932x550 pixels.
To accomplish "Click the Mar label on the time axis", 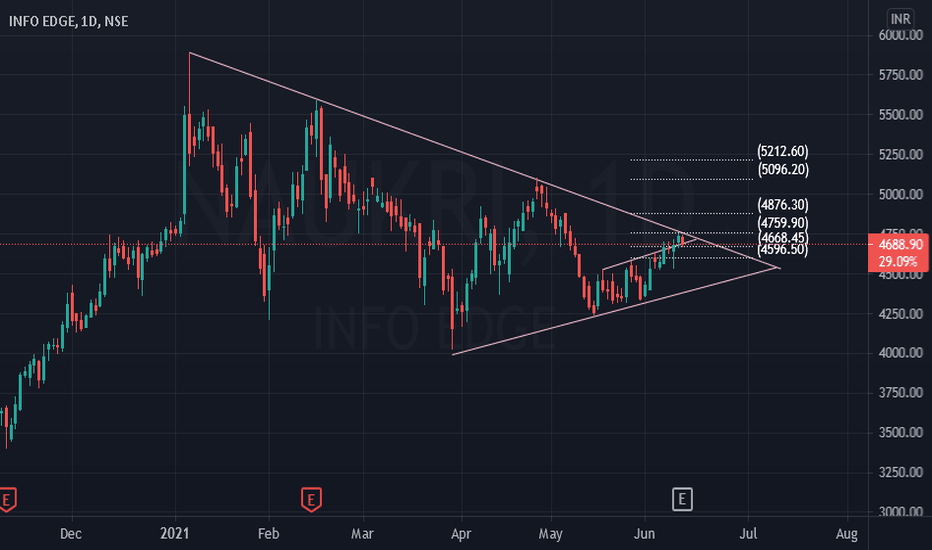I will [362, 534].
